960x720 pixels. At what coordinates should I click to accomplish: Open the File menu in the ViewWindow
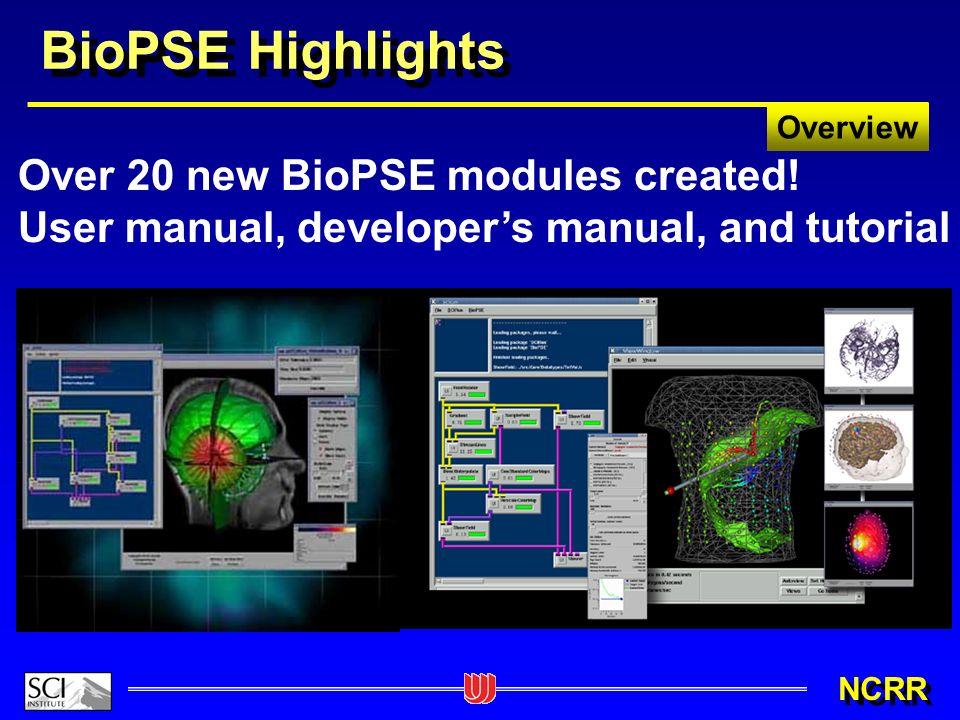click(x=618, y=360)
